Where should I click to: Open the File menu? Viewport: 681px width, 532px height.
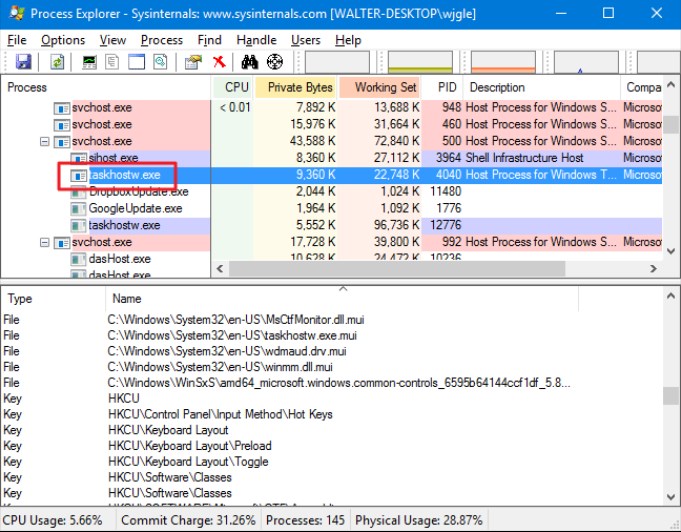(17, 40)
